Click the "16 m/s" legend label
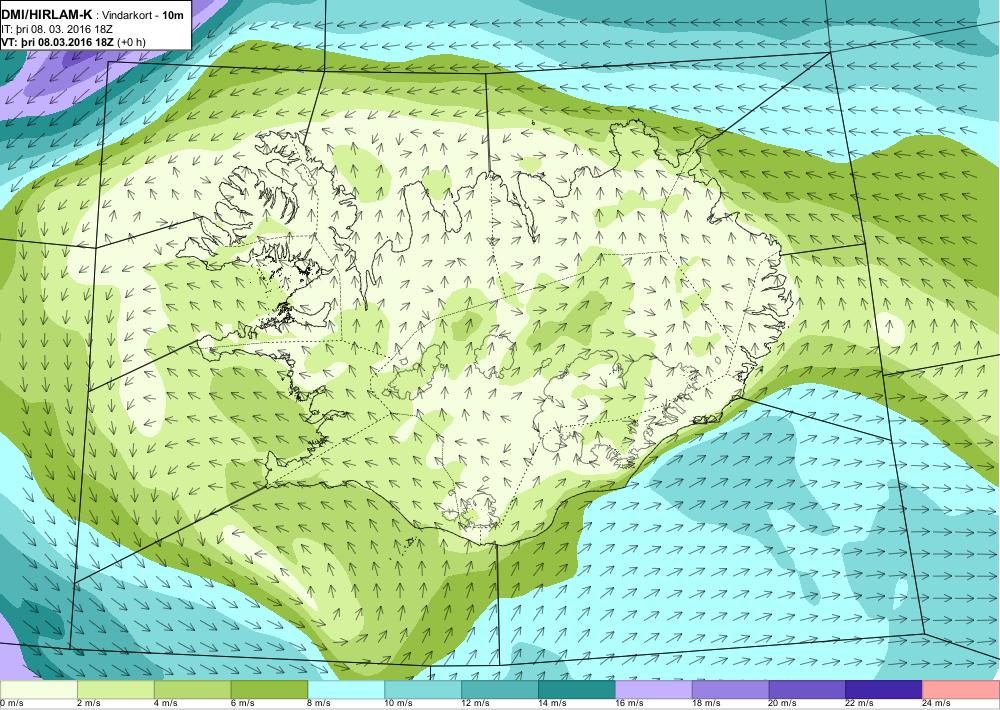This screenshot has width=1000, height=710. coord(629,704)
